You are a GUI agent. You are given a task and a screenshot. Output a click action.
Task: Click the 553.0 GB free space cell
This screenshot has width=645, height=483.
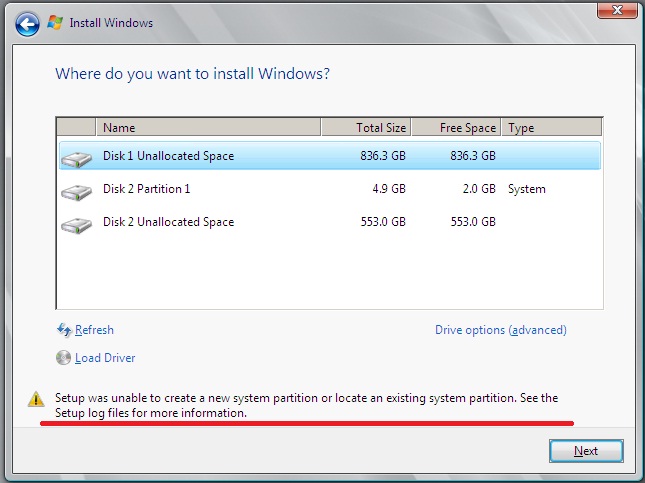coord(473,222)
